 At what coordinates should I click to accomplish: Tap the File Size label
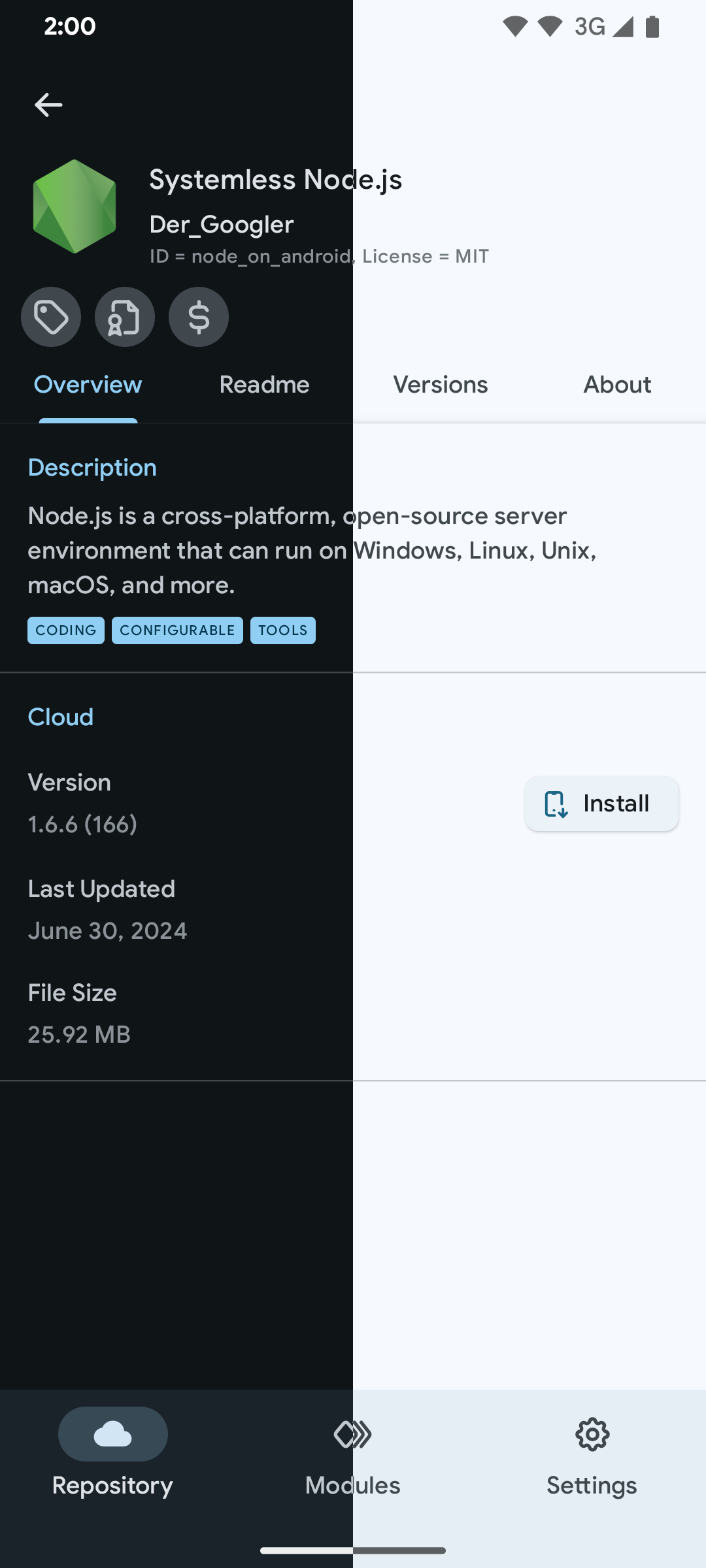pyautogui.click(x=72, y=993)
